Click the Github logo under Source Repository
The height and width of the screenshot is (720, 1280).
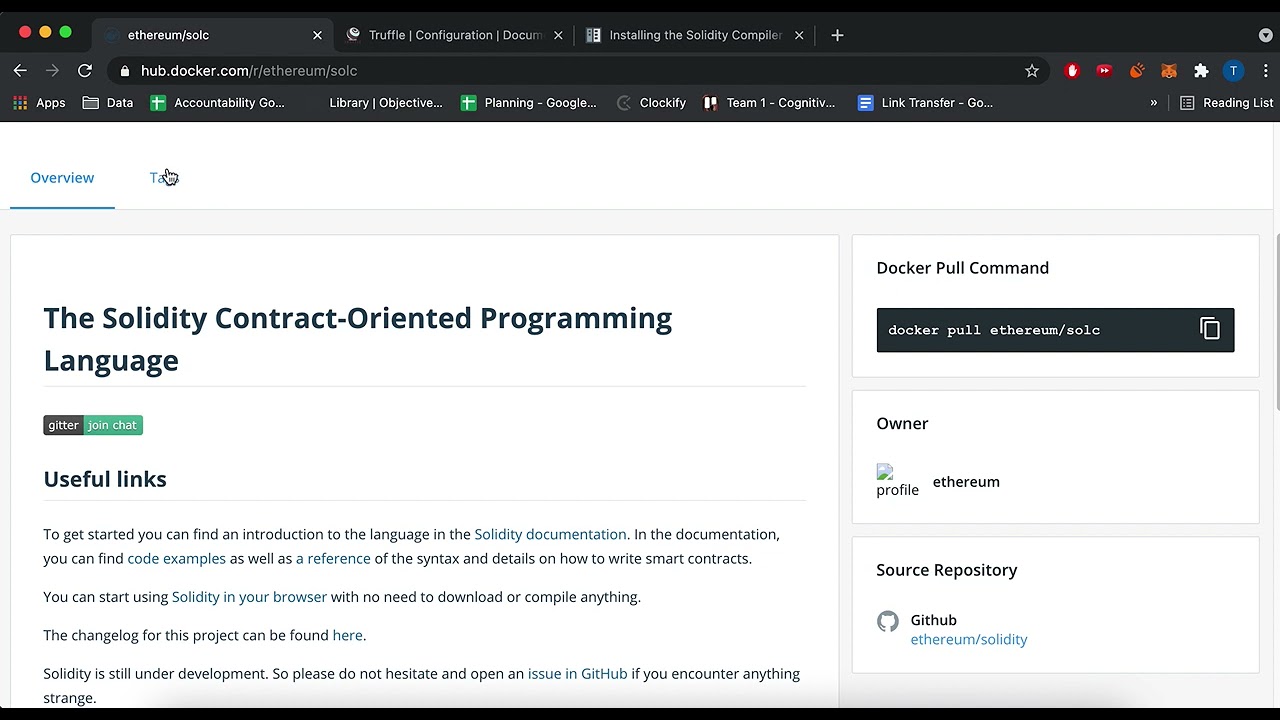(x=887, y=621)
